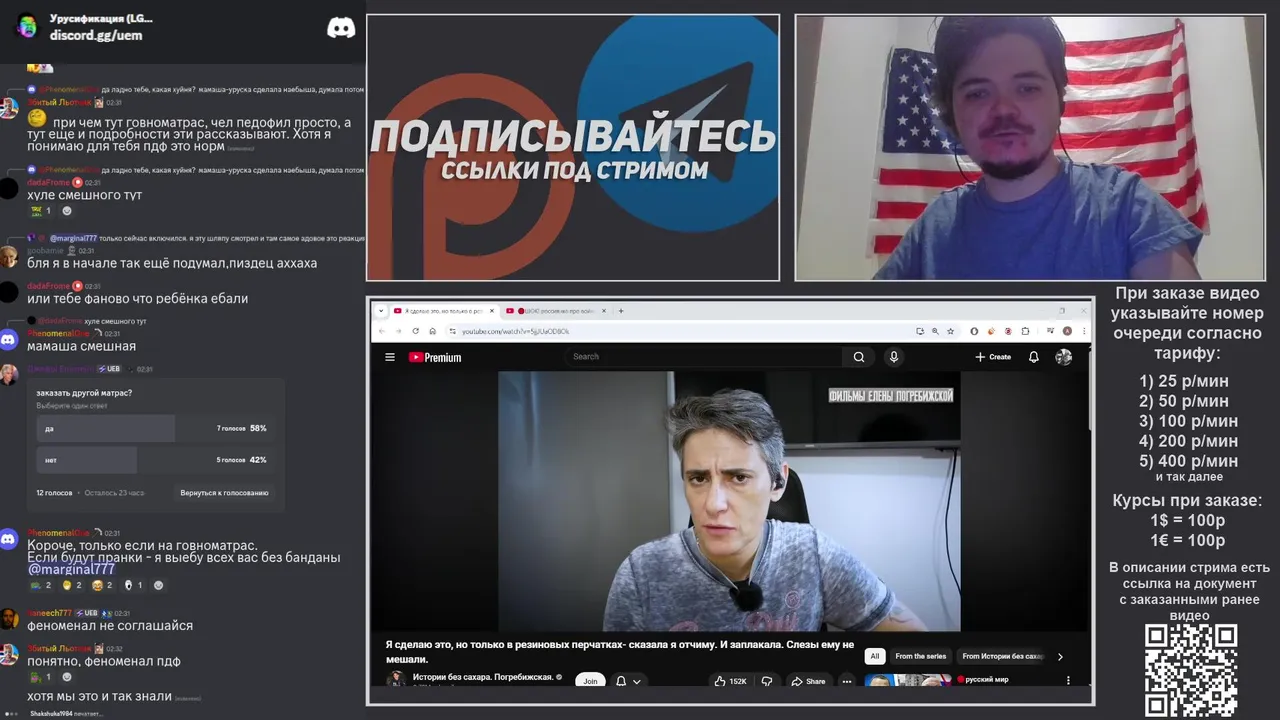
Task: Toggle reaction under 'хуле смешного тут'
Action: pos(41,211)
